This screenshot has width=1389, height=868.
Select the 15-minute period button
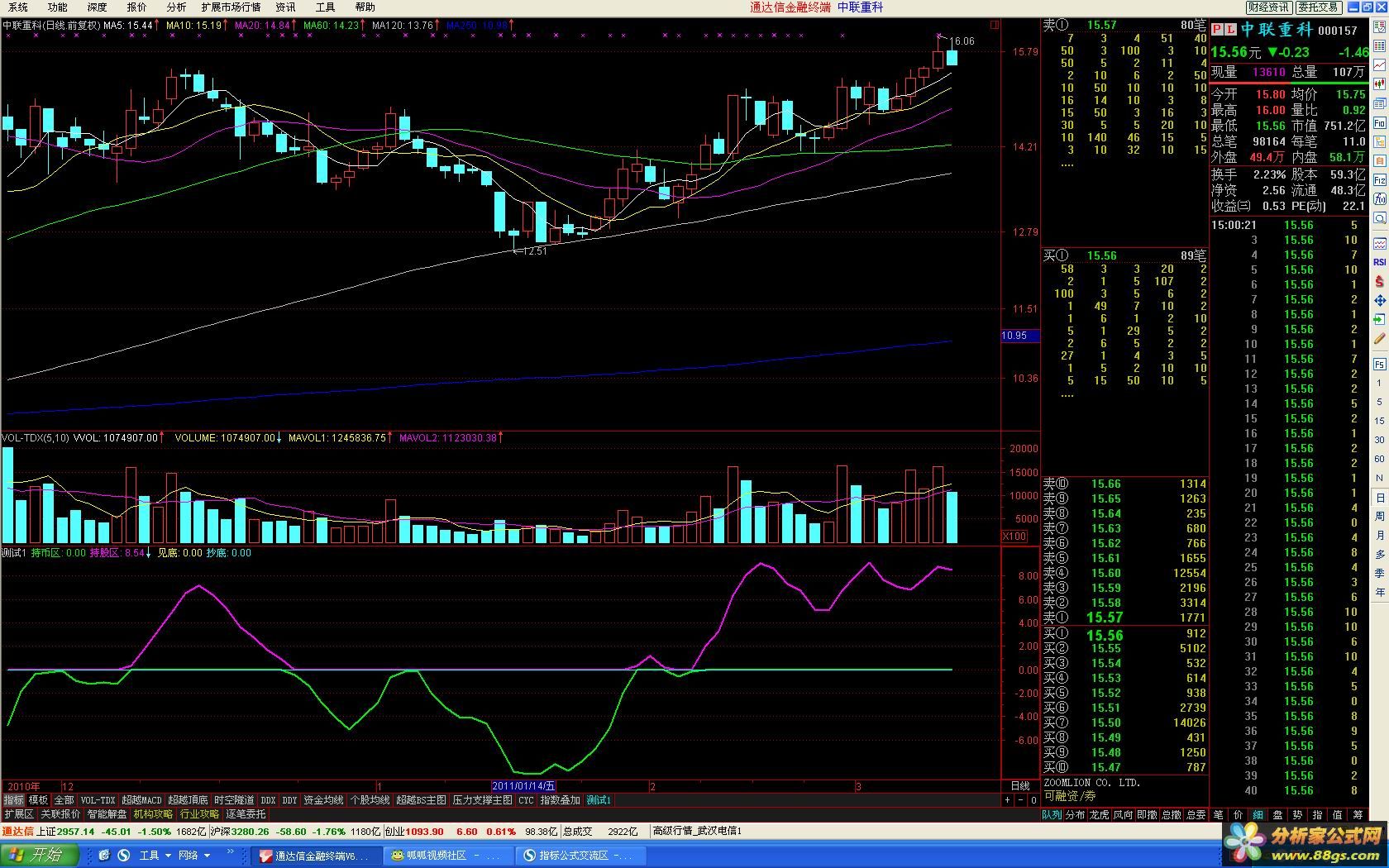[1379, 421]
